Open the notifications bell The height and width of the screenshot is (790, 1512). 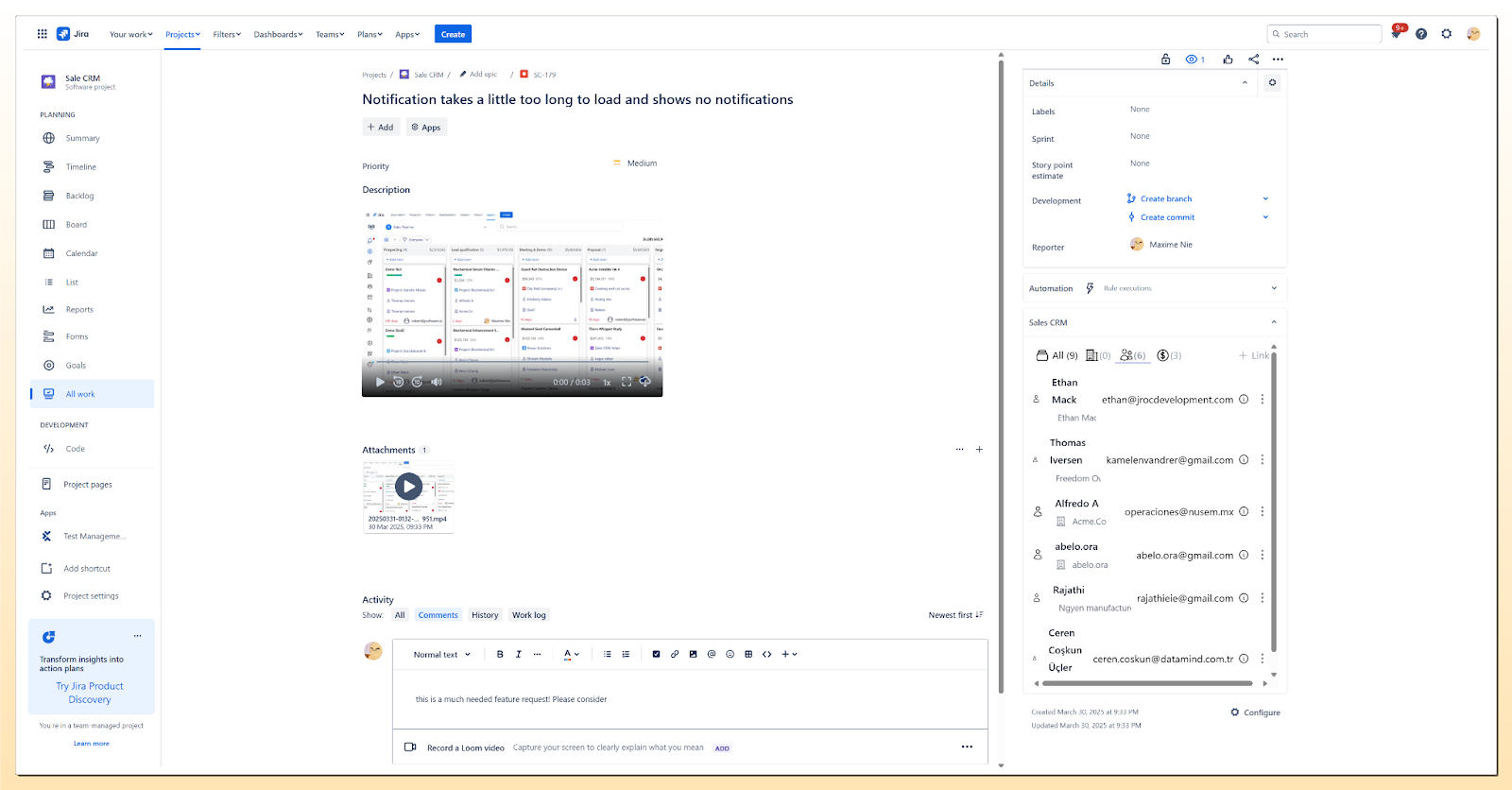[x=1396, y=34]
